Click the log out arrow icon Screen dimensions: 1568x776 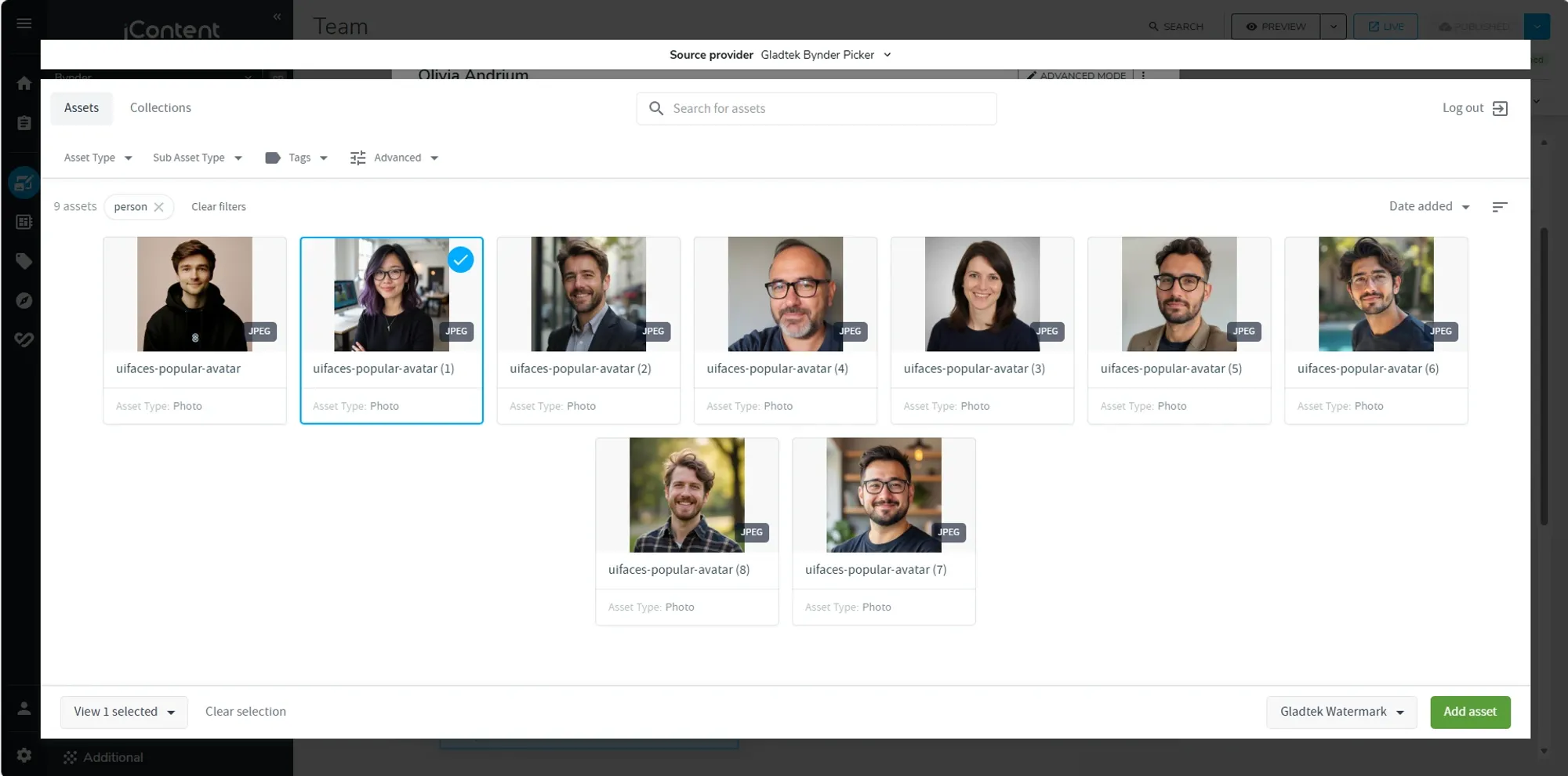coord(1500,108)
